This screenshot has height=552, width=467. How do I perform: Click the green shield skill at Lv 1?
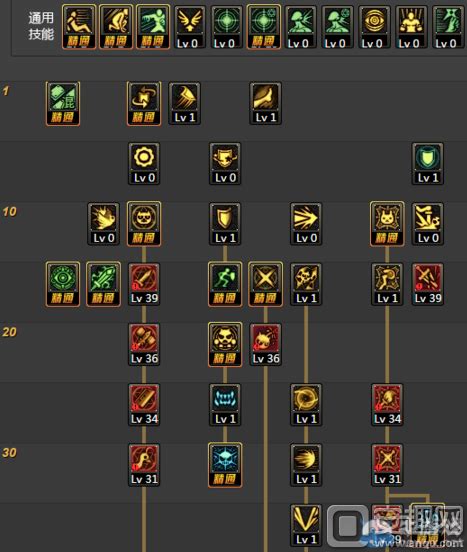[x=428, y=164]
